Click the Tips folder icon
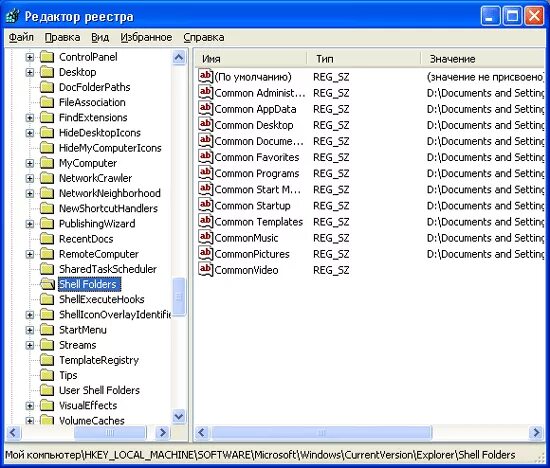Viewport: 550px width, 468px height. click(47, 375)
